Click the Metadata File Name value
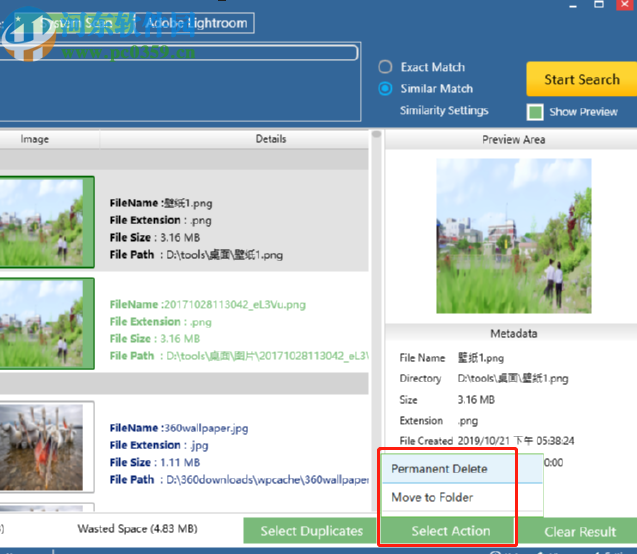The height and width of the screenshot is (554, 637). [481, 358]
